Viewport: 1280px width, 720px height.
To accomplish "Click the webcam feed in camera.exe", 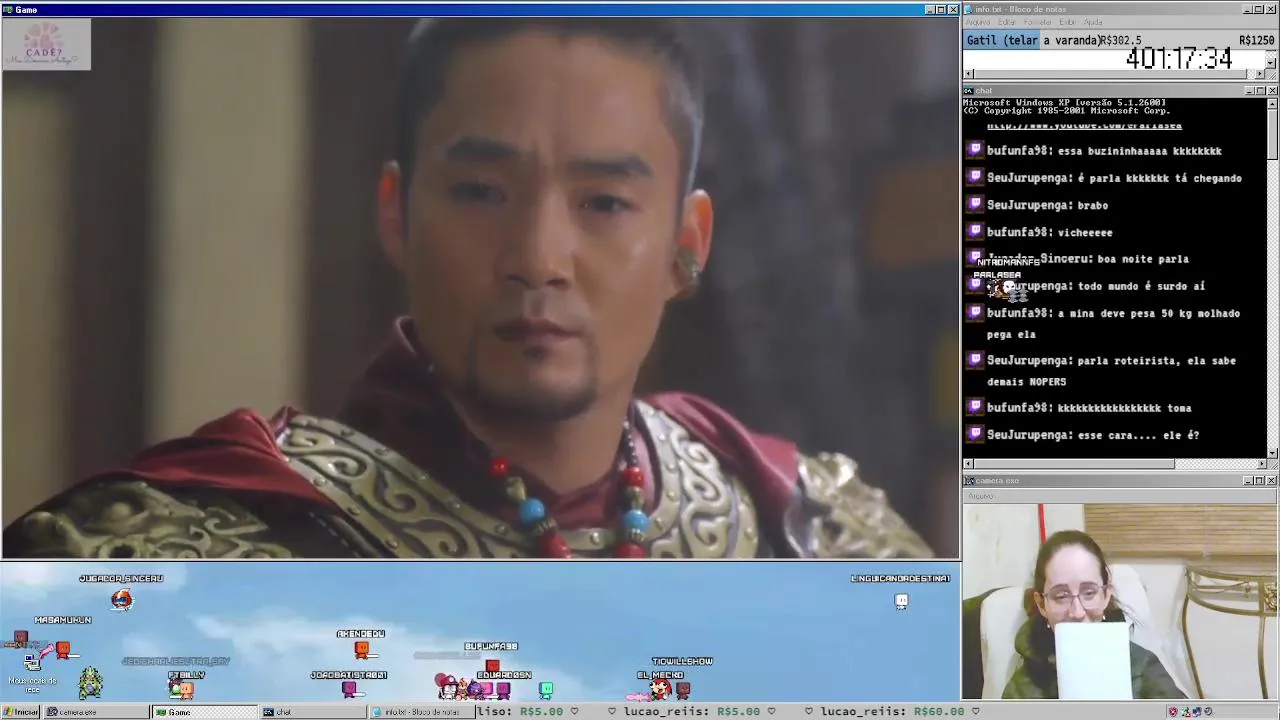I will (x=1120, y=602).
